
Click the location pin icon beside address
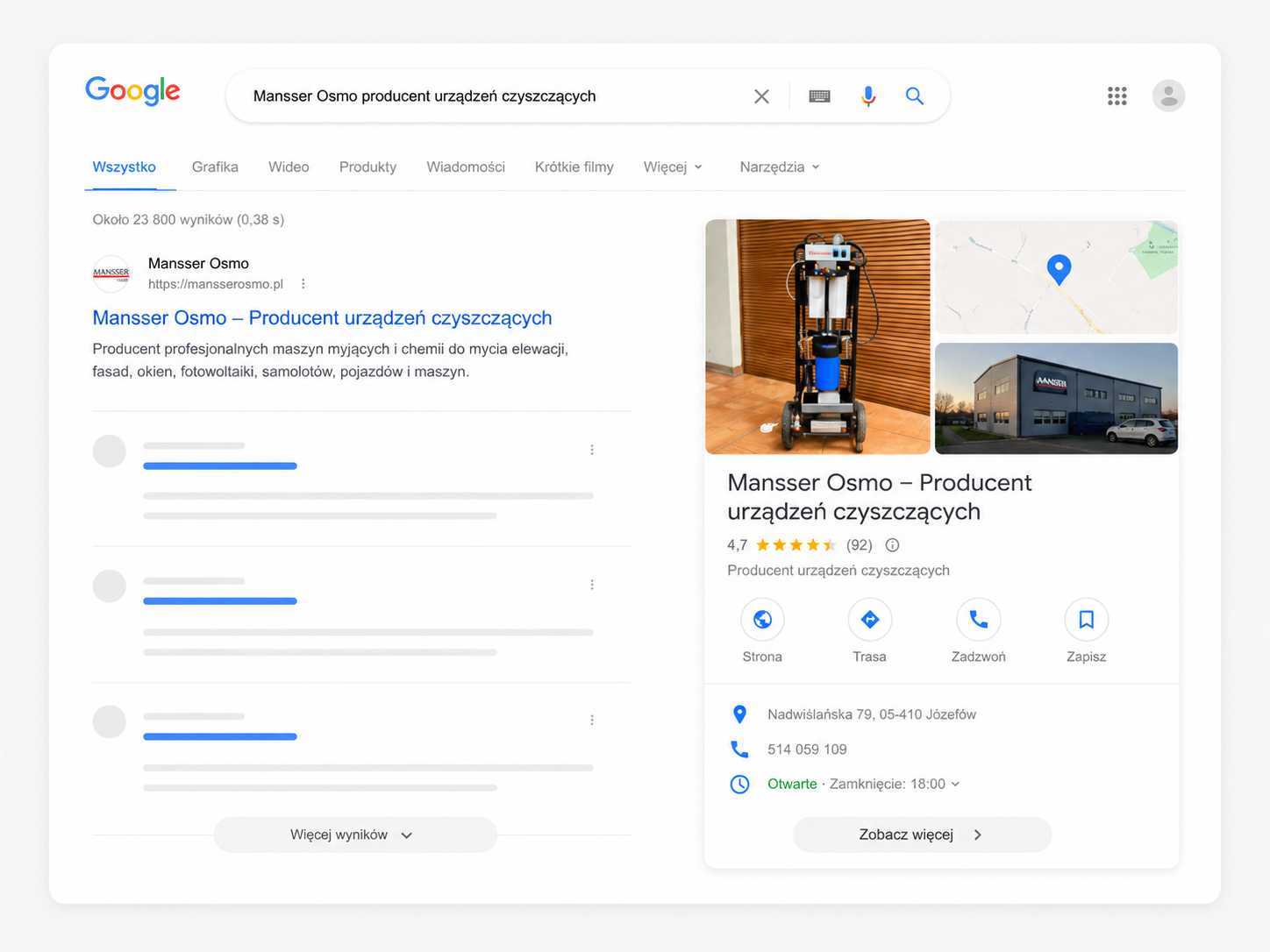tap(739, 714)
